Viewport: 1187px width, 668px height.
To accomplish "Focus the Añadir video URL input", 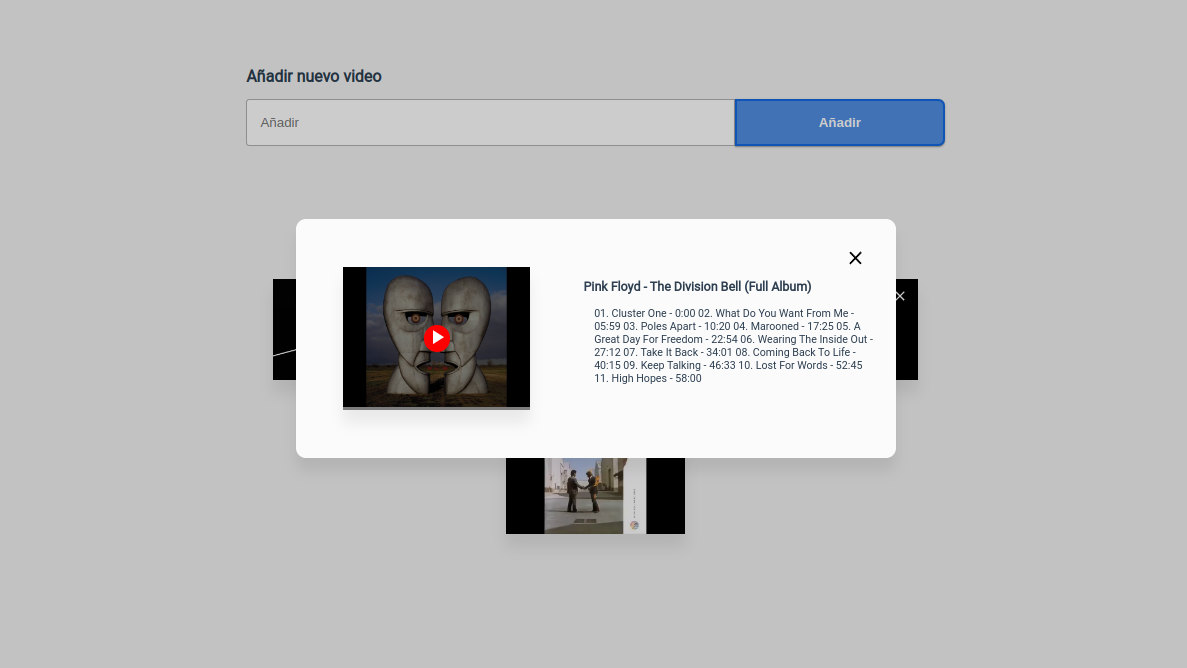I will (x=491, y=123).
